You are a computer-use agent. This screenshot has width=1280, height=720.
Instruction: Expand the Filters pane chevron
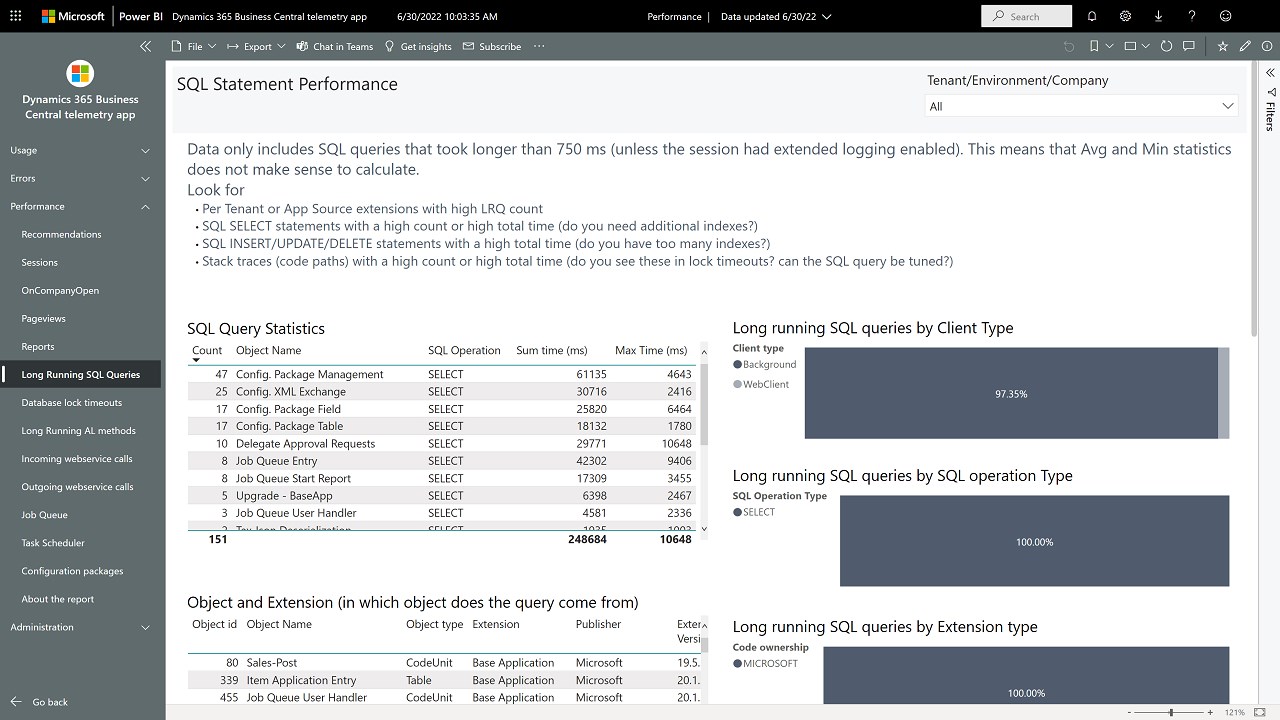click(1270, 73)
